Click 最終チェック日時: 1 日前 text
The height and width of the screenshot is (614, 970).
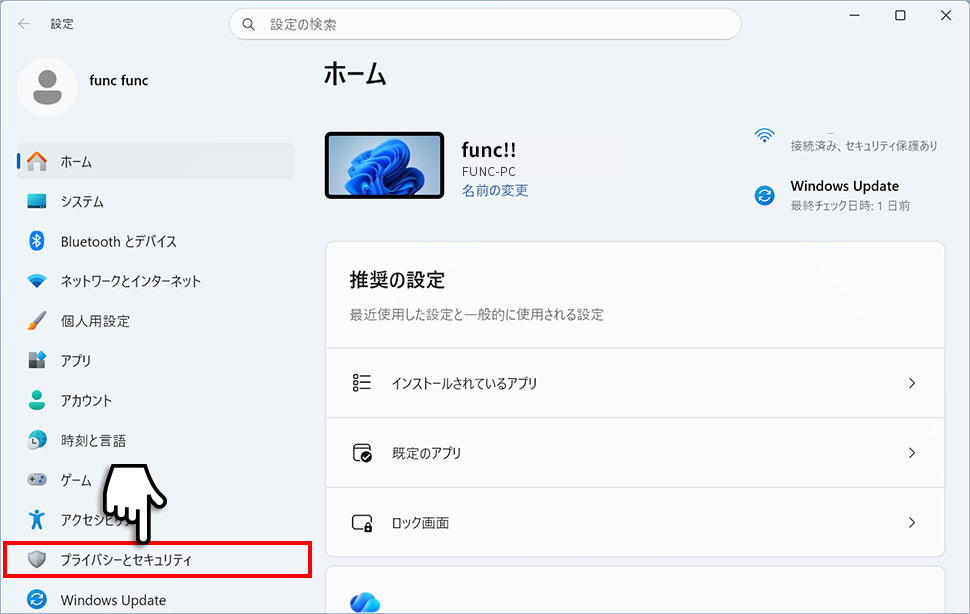[x=850, y=206]
